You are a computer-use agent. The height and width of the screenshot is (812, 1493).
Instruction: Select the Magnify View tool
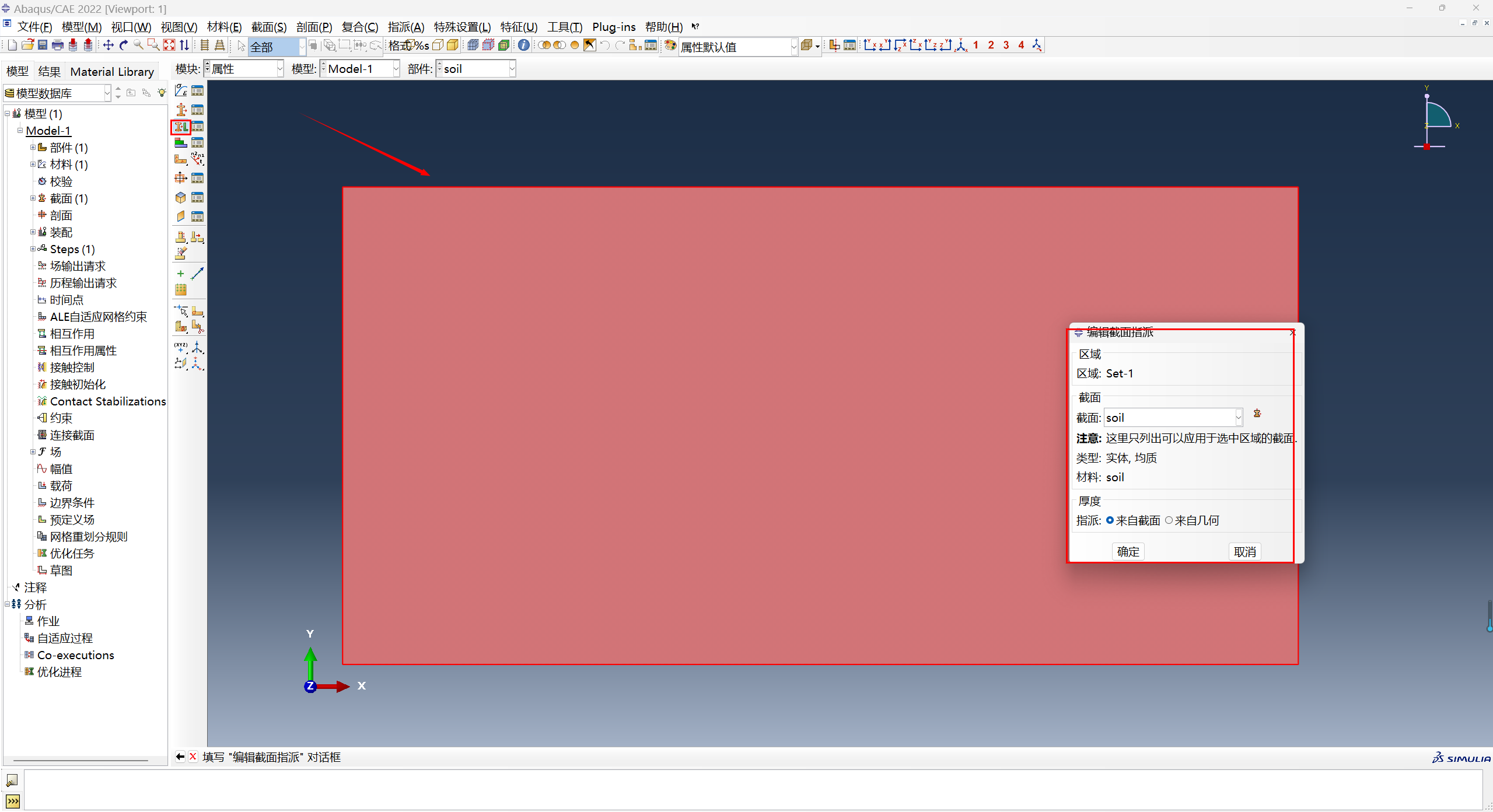pyautogui.click(x=139, y=45)
